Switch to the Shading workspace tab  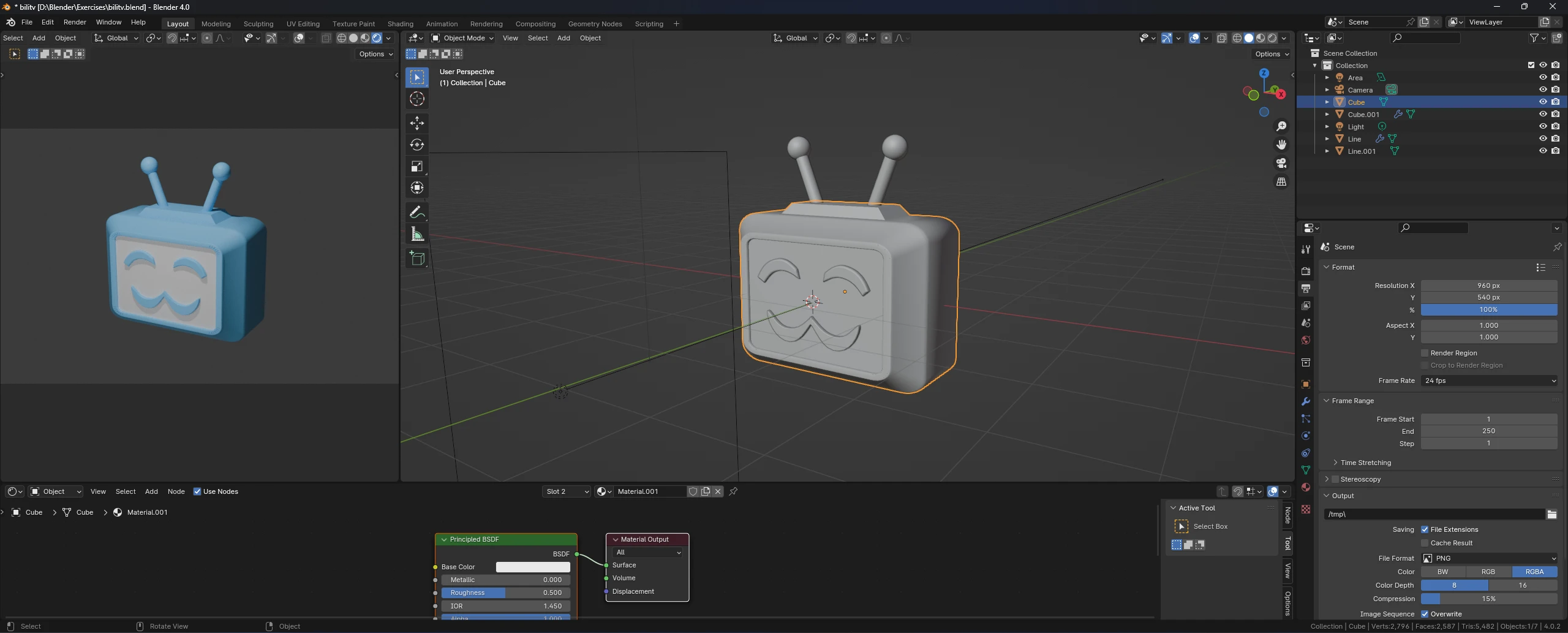pyautogui.click(x=401, y=24)
